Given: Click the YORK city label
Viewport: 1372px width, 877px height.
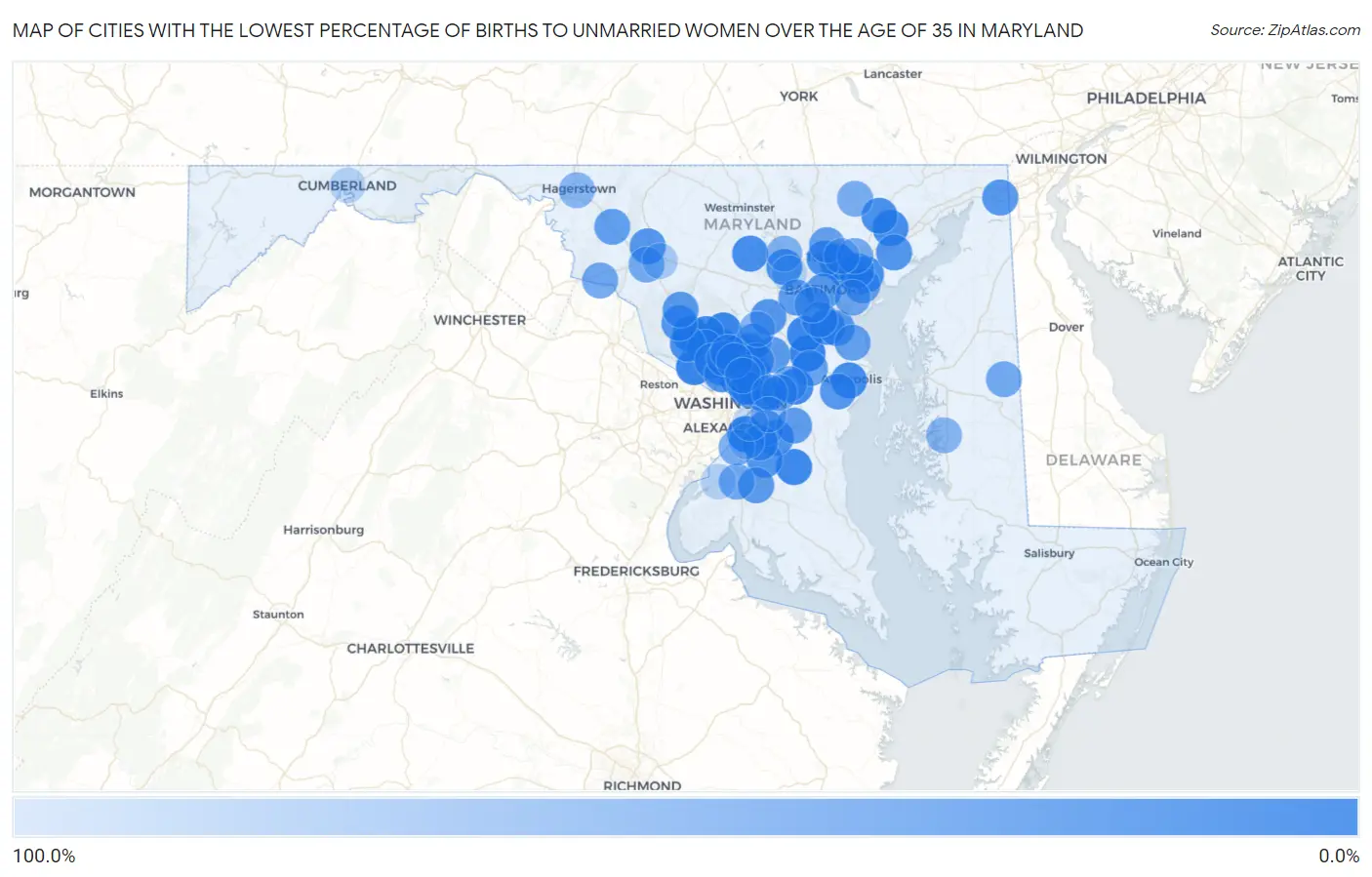Looking at the screenshot, I should [799, 97].
